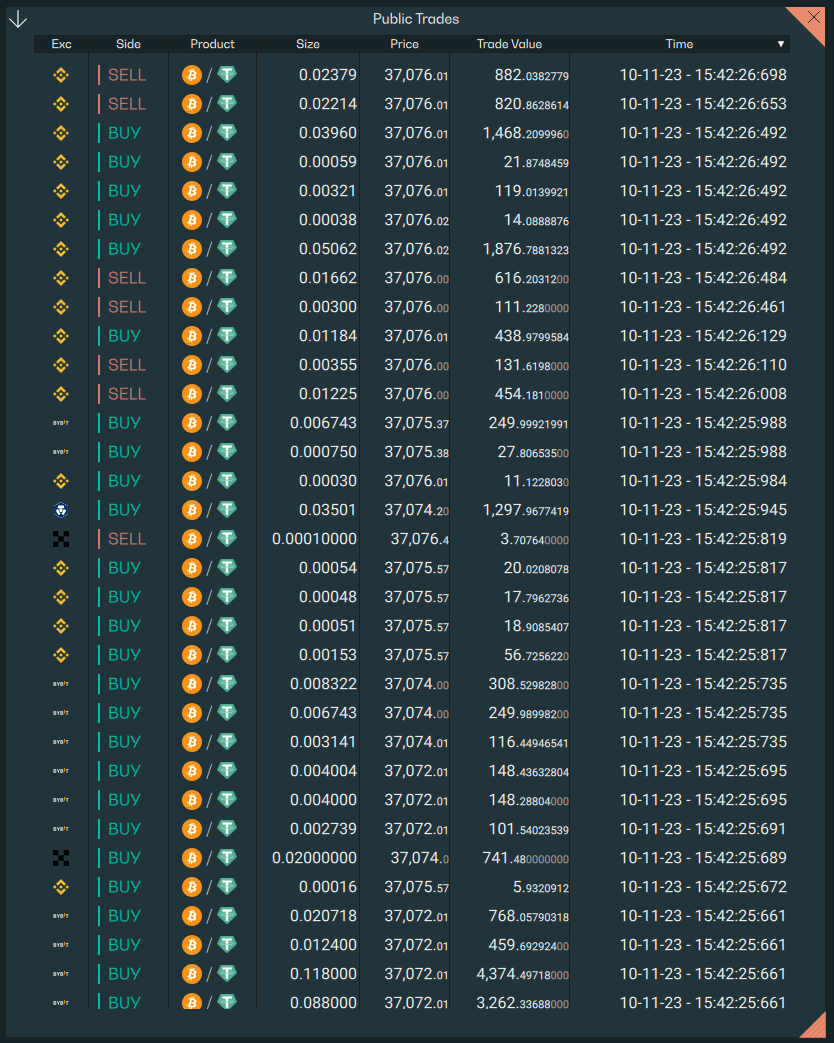This screenshot has width=834, height=1043.
Task: Click Tether icon in row with size 0.012400
Action: coord(227,945)
